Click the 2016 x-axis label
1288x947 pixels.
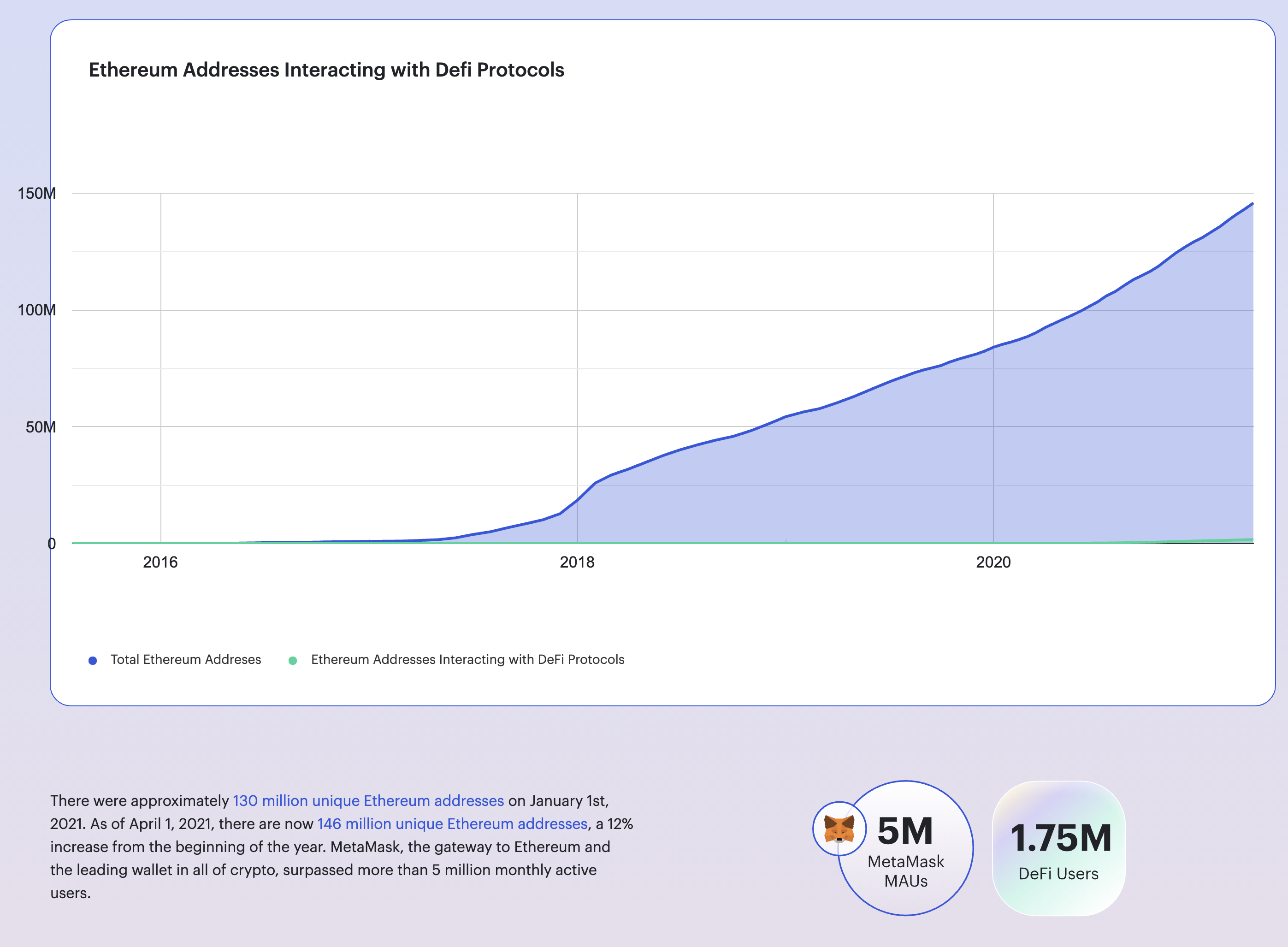pyautogui.click(x=160, y=562)
